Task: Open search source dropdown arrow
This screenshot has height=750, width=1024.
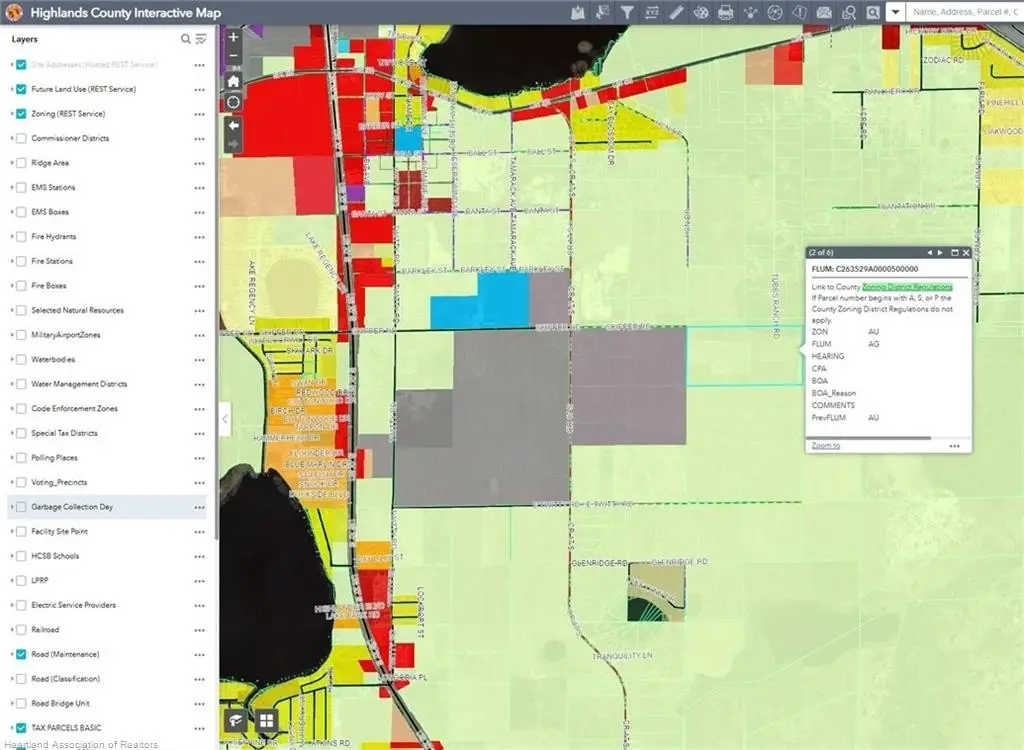Action: [895, 12]
